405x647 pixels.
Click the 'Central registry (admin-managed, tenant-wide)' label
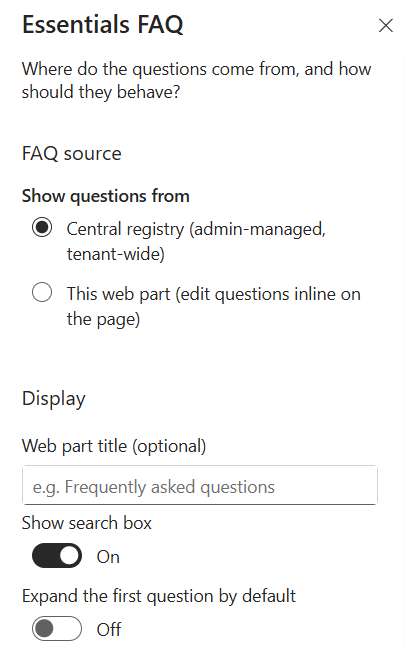tap(196, 241)
